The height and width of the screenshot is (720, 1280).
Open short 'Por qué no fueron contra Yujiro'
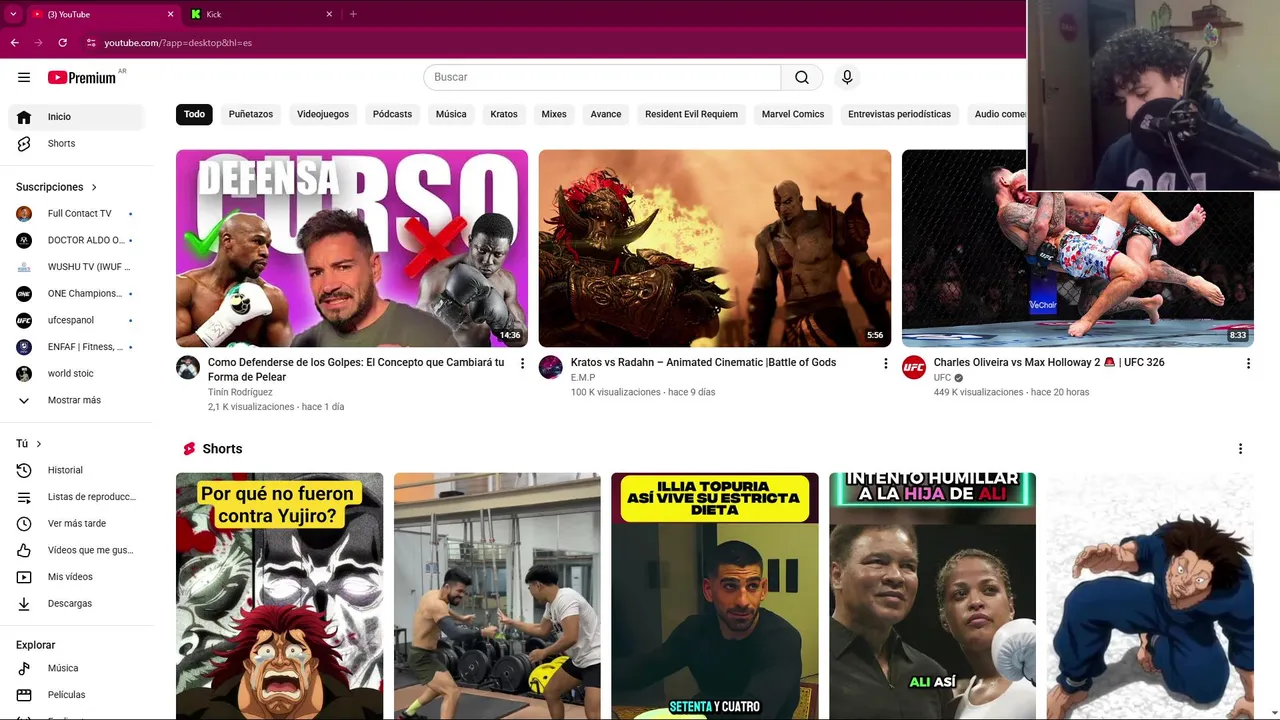[279, 596]
